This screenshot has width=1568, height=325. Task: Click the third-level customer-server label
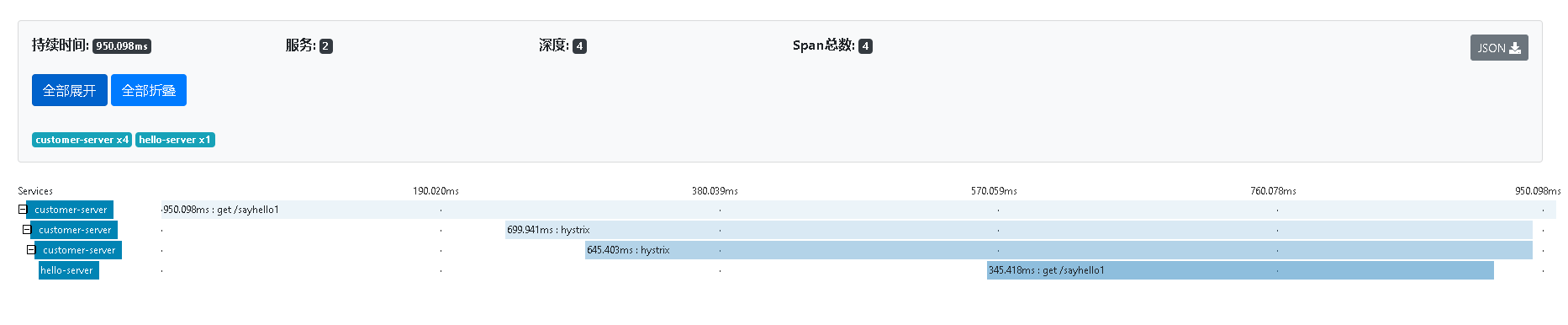(79, 250)
